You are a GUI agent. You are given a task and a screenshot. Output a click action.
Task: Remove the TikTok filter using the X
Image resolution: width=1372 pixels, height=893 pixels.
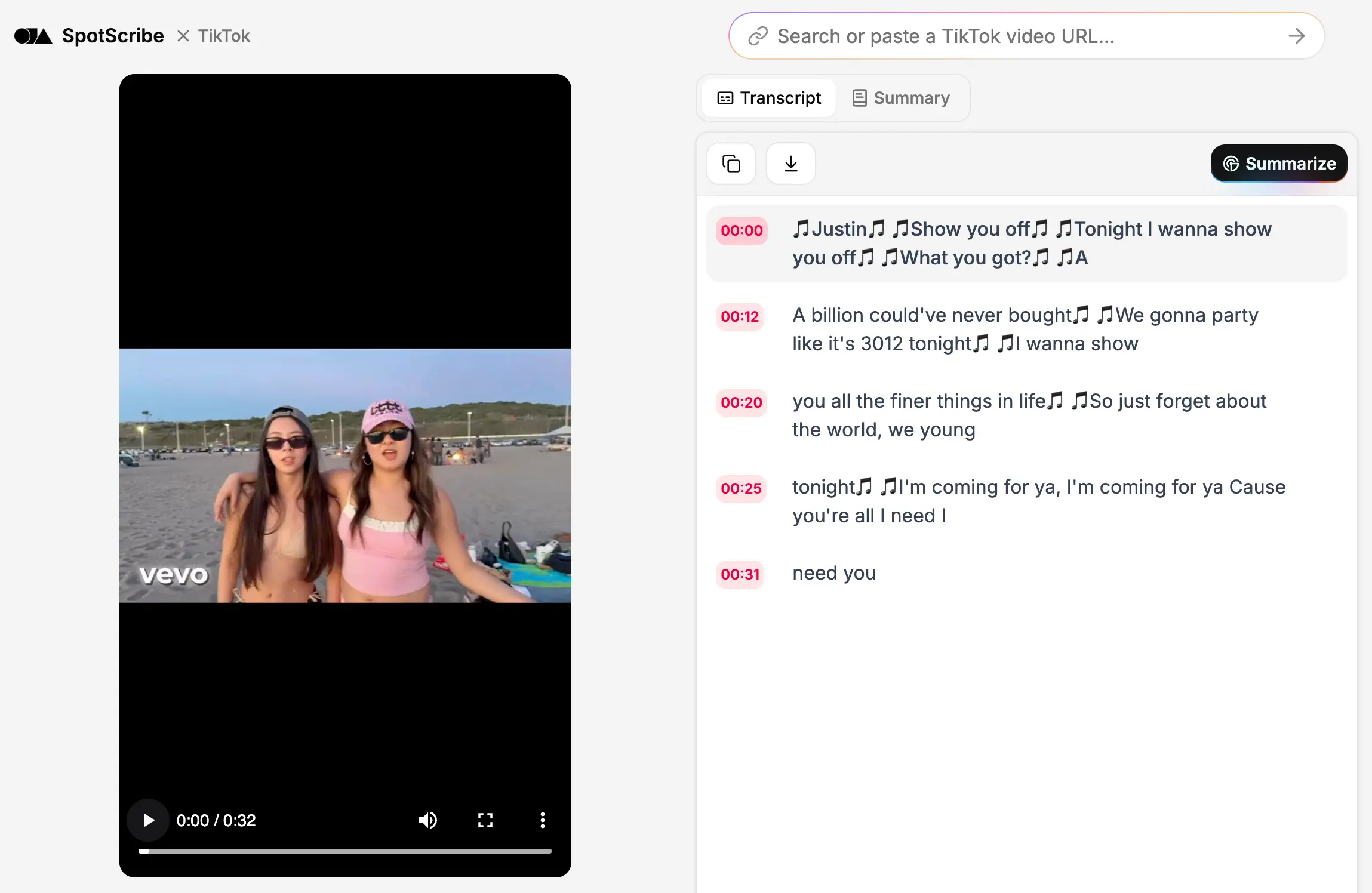pyautogui.click(x=183, y=36)
